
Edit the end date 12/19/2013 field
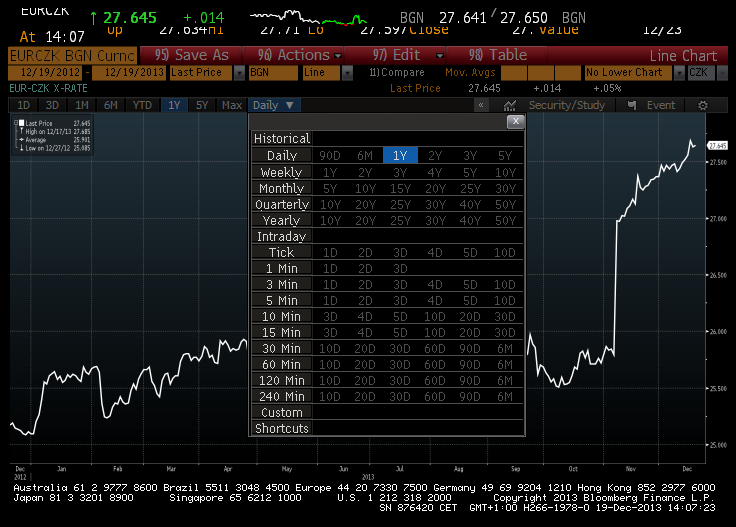coord(129,73)
